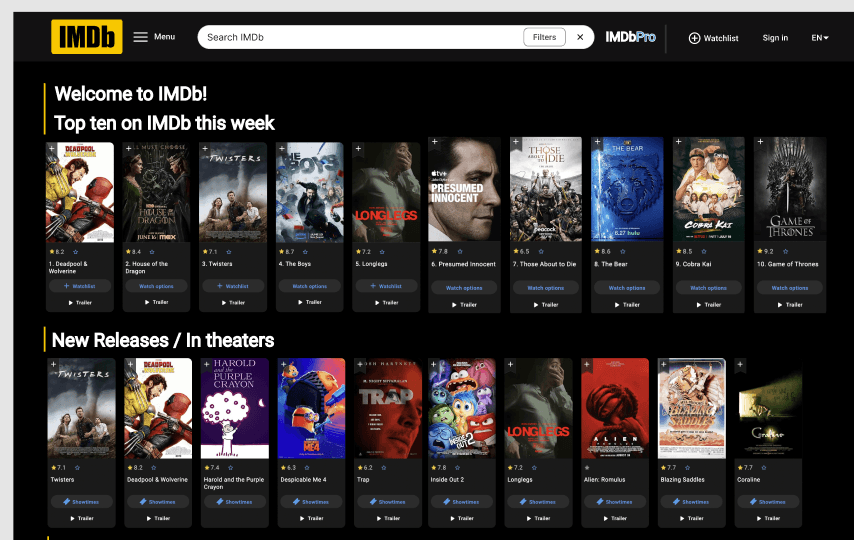This screenshot has height=540, width=854.
Task: Rate Despicable Me 4 with blue star
Action: click(307, 468)
